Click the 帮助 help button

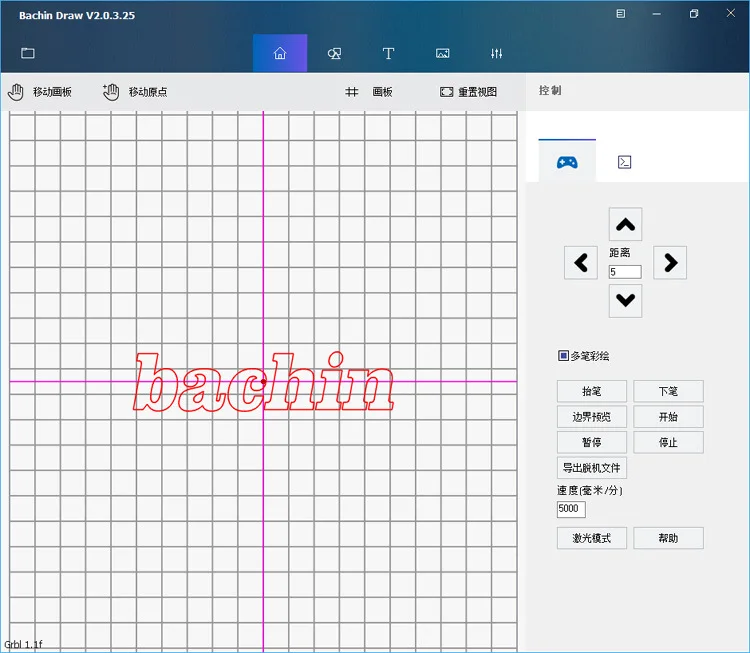click(668, 538)
